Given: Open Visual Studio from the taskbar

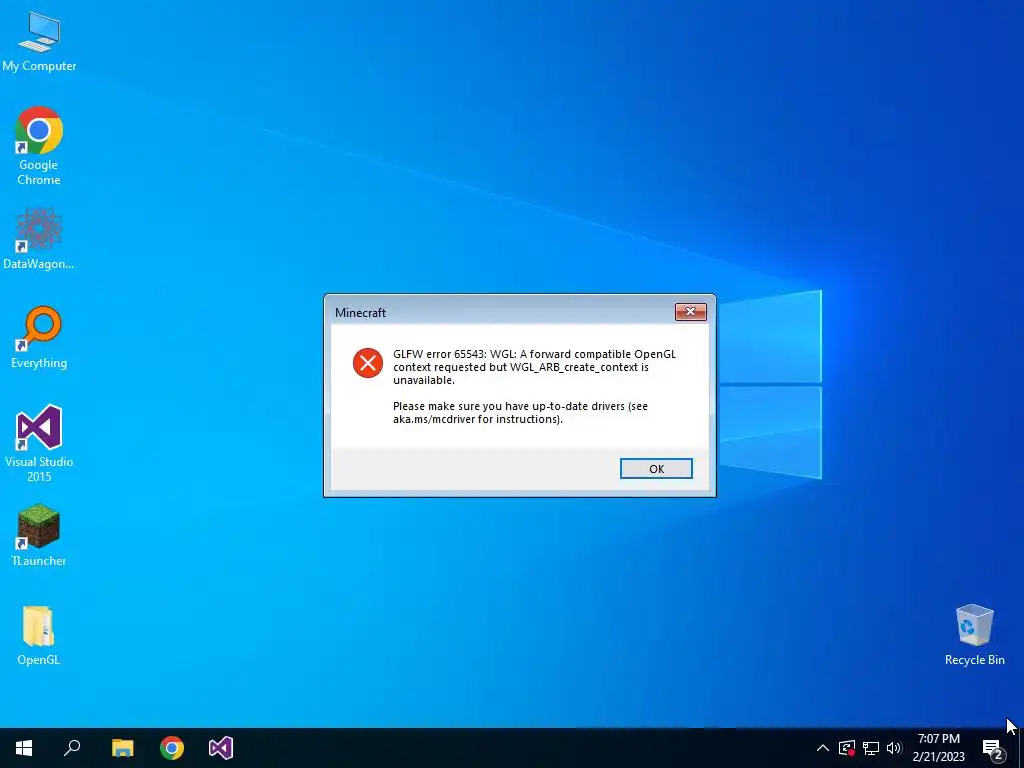Looking at the screenshot, I should click(221, 748).
